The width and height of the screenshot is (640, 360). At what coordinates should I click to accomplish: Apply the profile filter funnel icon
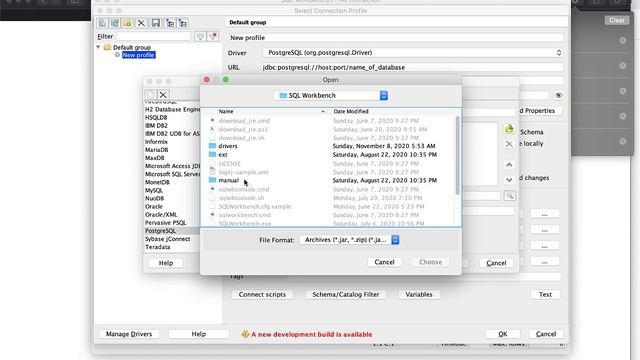pyautogui.click(x=200, y=37)
